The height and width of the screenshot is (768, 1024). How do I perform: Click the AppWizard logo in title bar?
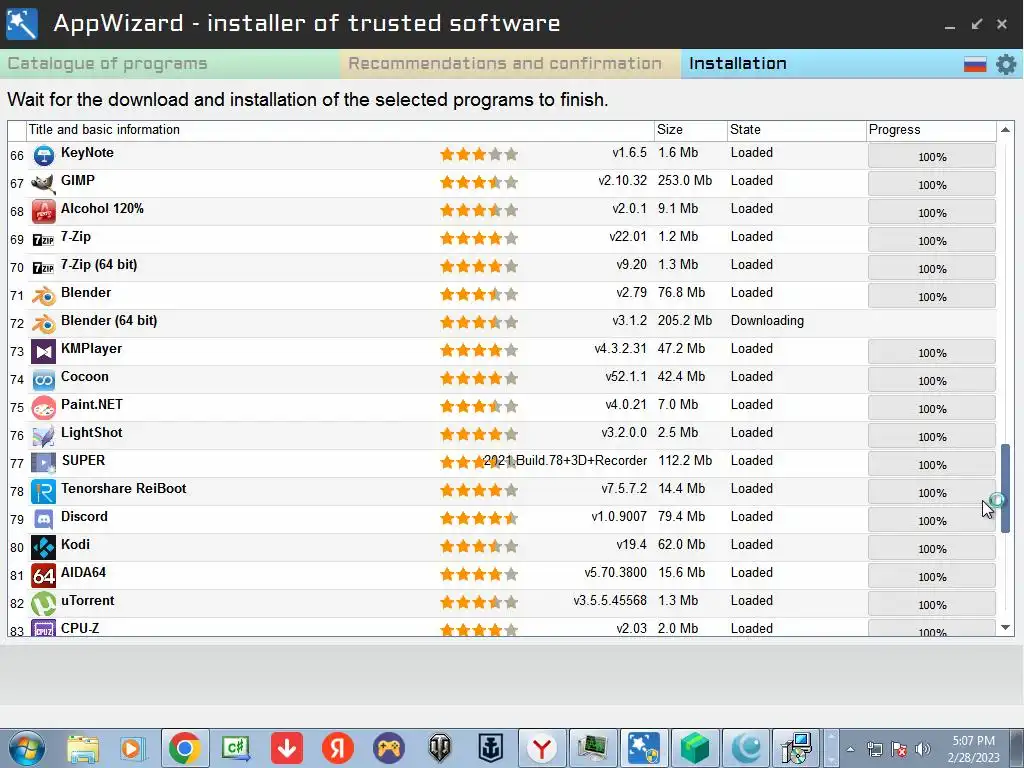[22, 24]
